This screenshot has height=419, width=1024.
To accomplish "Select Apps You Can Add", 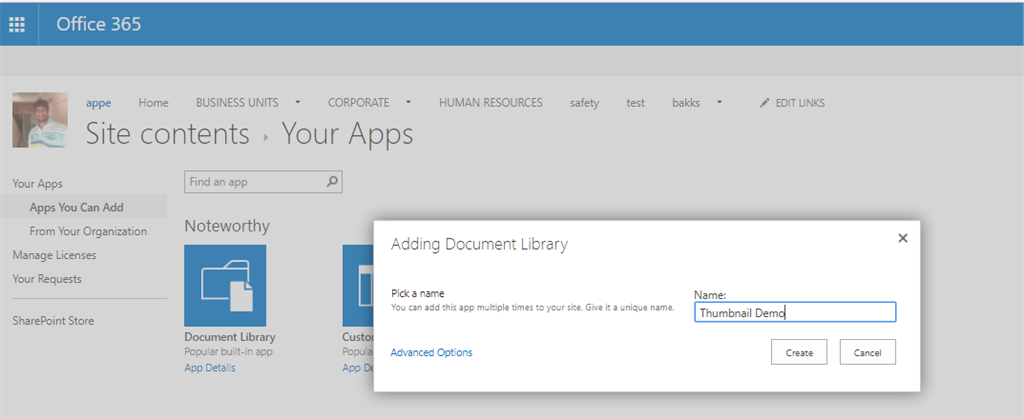I will (76, 208).
